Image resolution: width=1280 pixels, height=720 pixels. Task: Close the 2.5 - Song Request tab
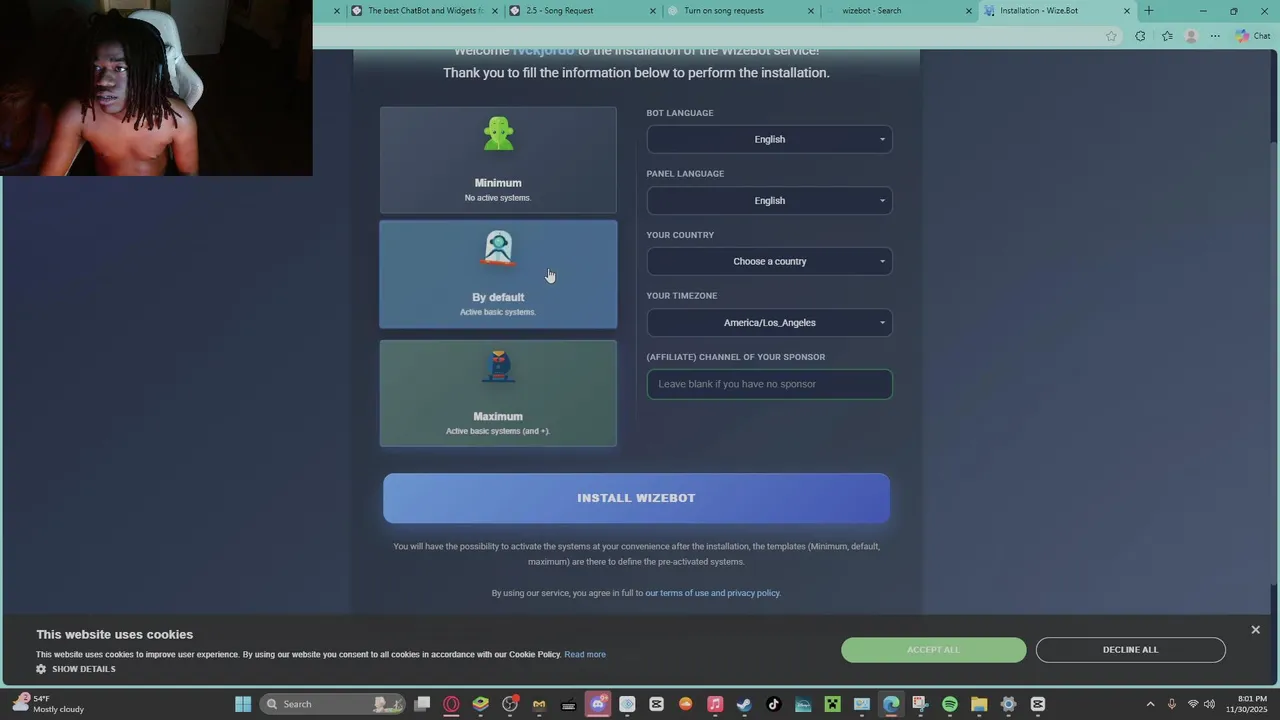[x=653, y=11]
